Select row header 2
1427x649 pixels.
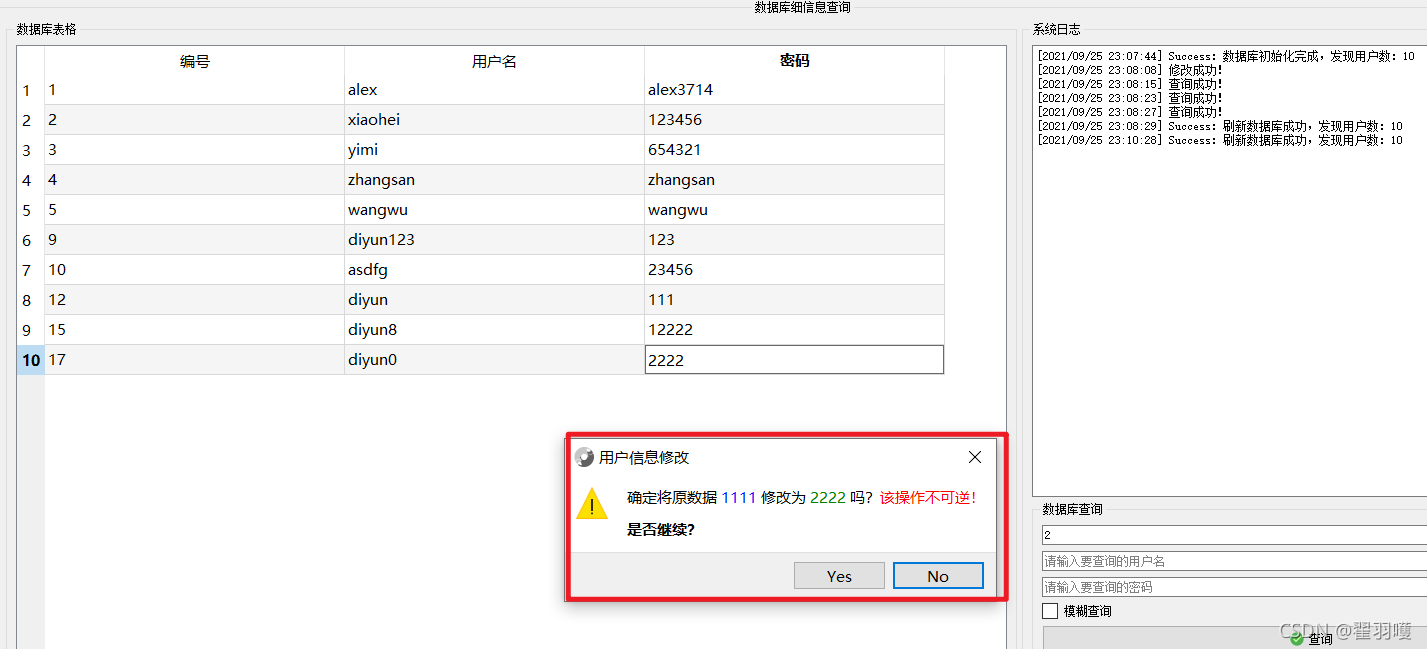pos(30,120)
